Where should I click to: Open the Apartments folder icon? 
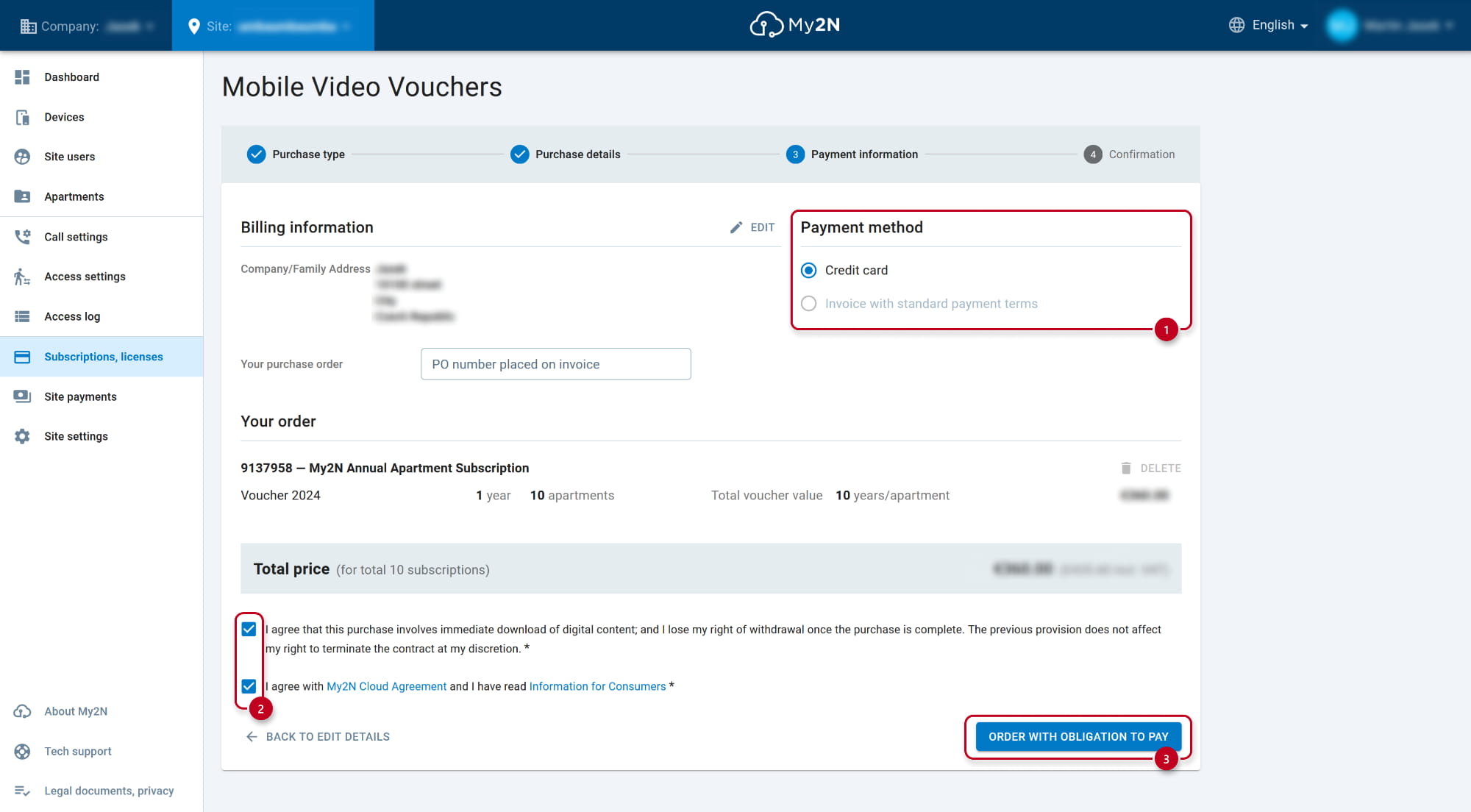(x=22, y=196)
